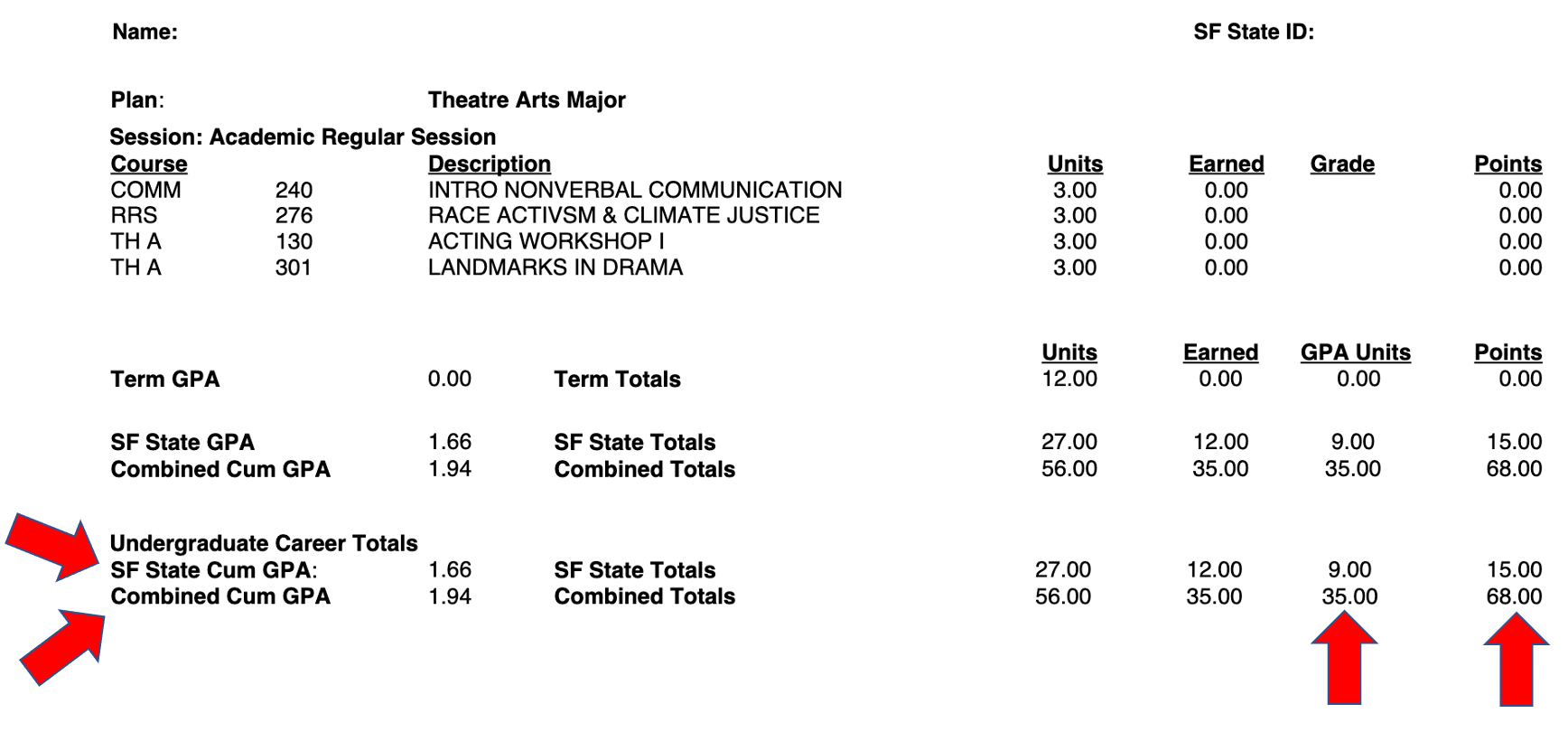Viewport: 1568px width, 732px height.
Task: Select the Description column header
Action: coord(489,164)
